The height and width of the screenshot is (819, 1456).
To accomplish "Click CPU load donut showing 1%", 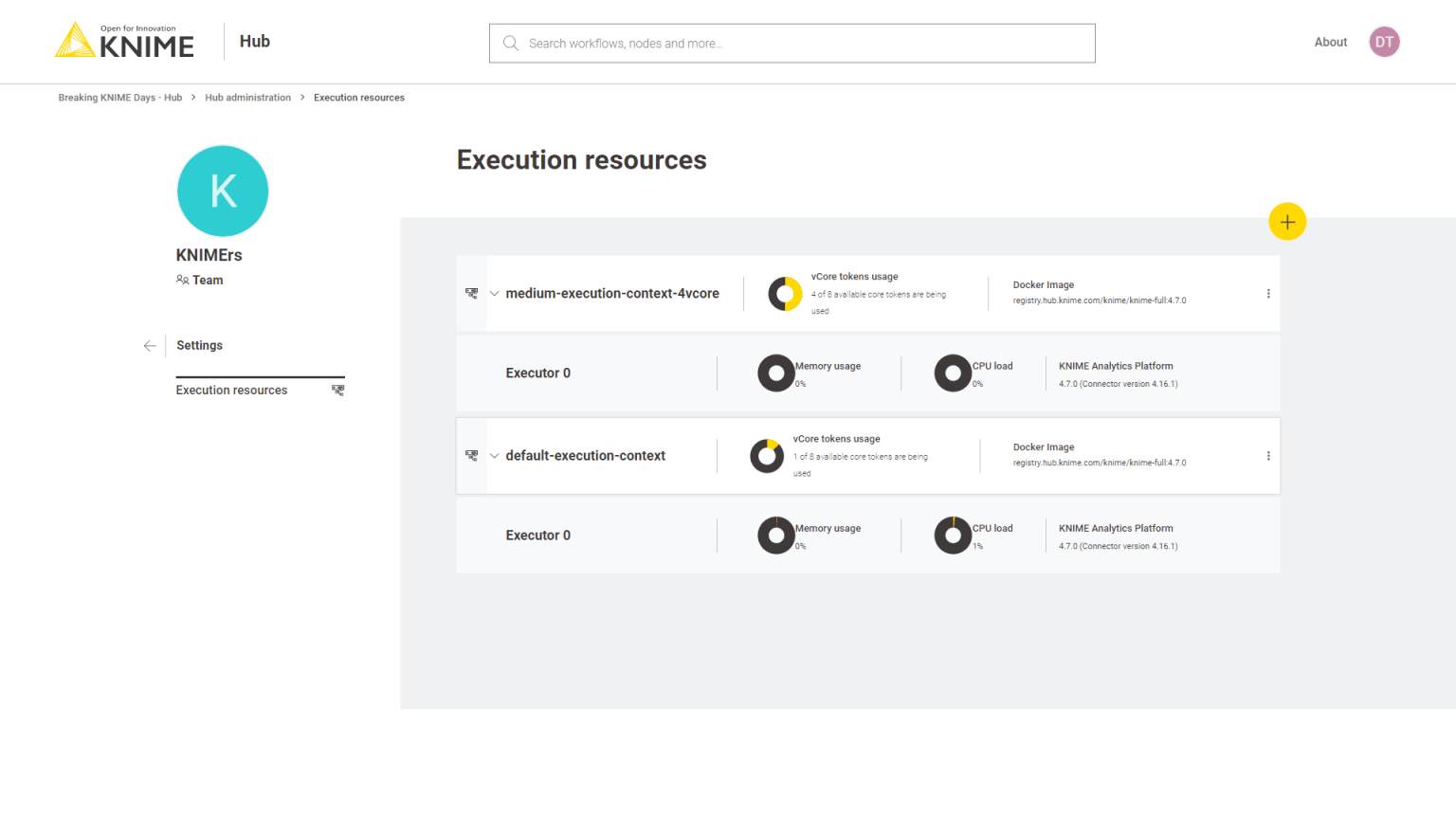I will [953, 536].
